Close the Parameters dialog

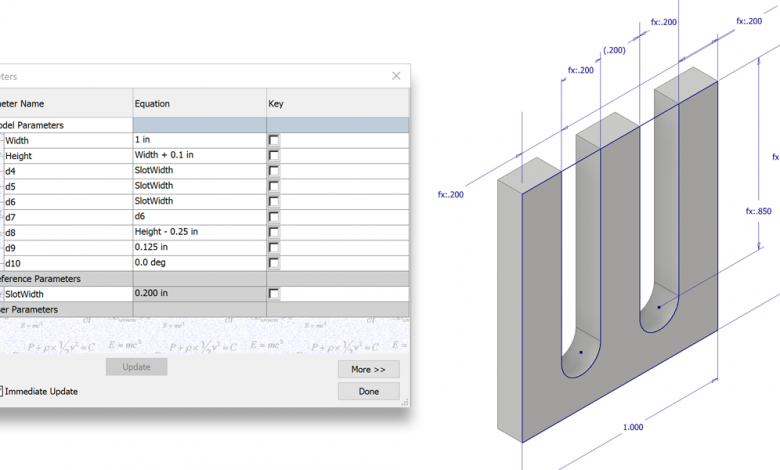[396, 76]
